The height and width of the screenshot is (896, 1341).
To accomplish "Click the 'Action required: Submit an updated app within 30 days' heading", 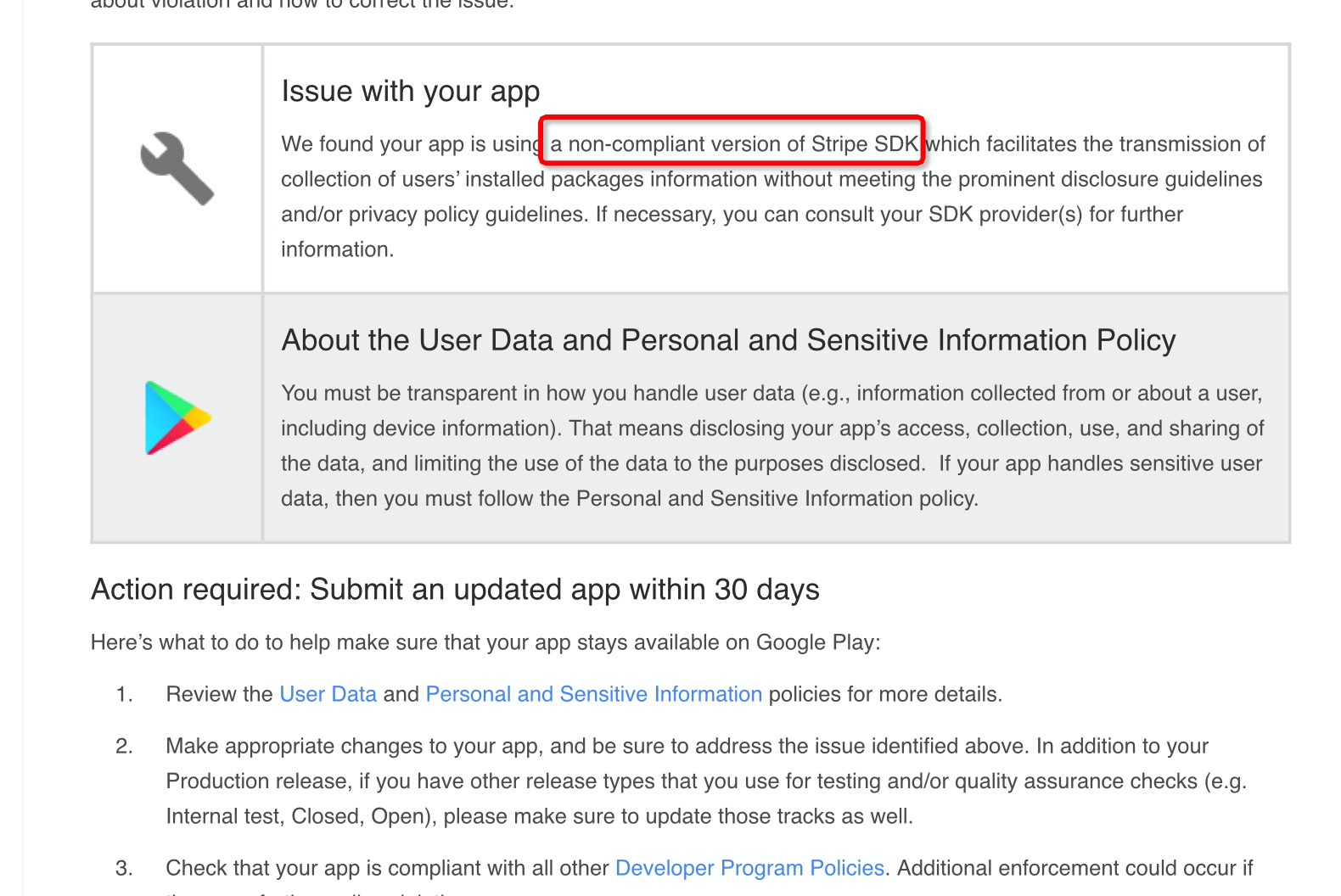I will (455, 589).
